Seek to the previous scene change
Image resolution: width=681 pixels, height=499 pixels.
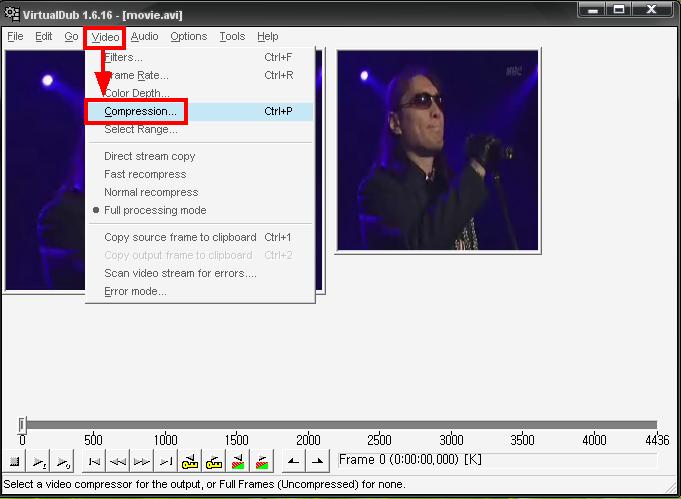238,461
